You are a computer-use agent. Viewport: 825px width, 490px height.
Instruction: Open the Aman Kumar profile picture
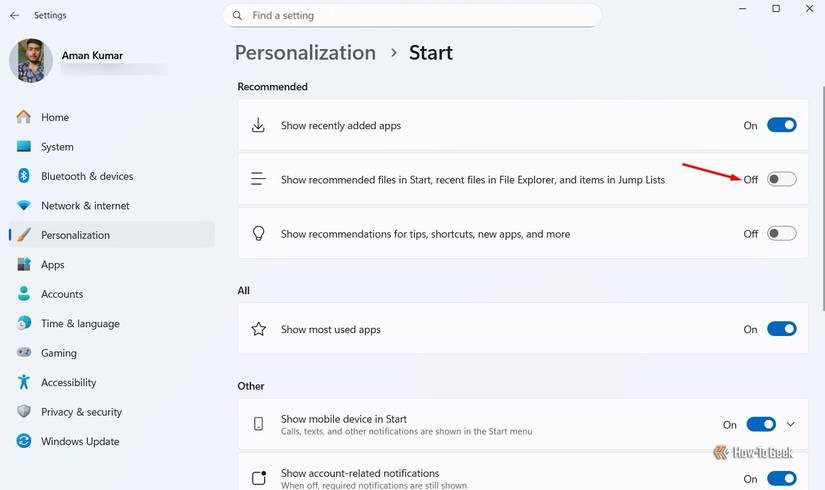pos(31,61)
